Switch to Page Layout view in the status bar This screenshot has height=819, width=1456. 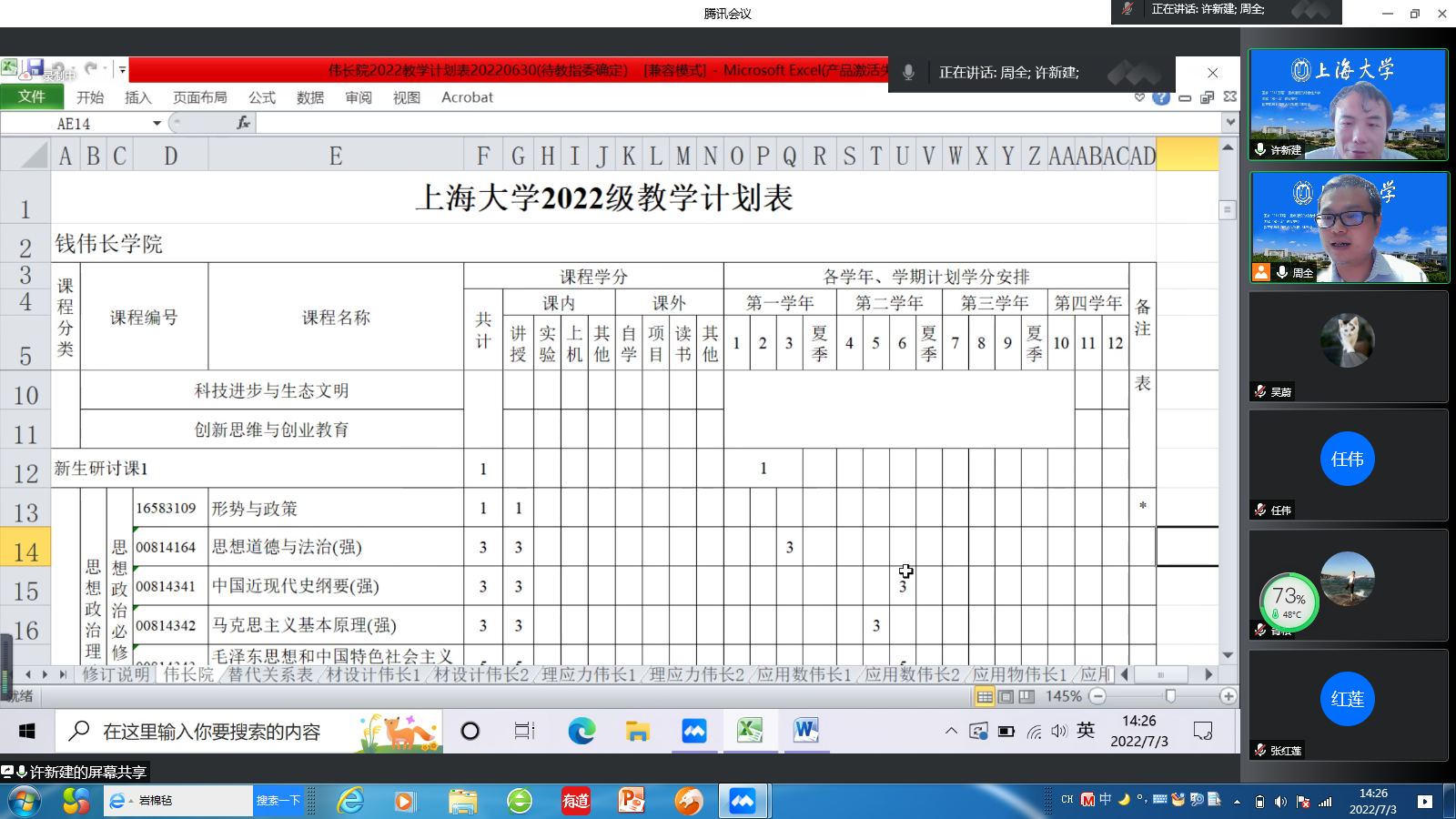coord(1006,697)
